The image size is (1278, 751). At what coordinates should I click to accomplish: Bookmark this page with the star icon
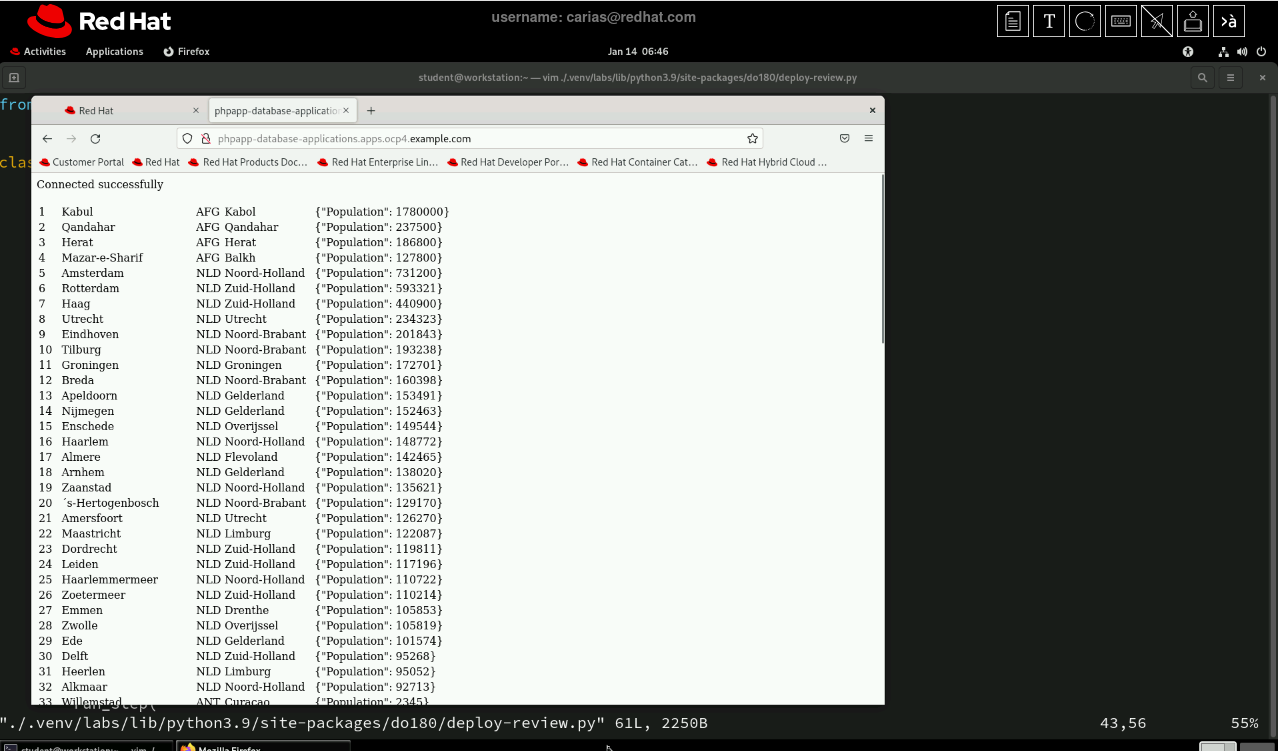pyautogui.click(x=753, y=139)
